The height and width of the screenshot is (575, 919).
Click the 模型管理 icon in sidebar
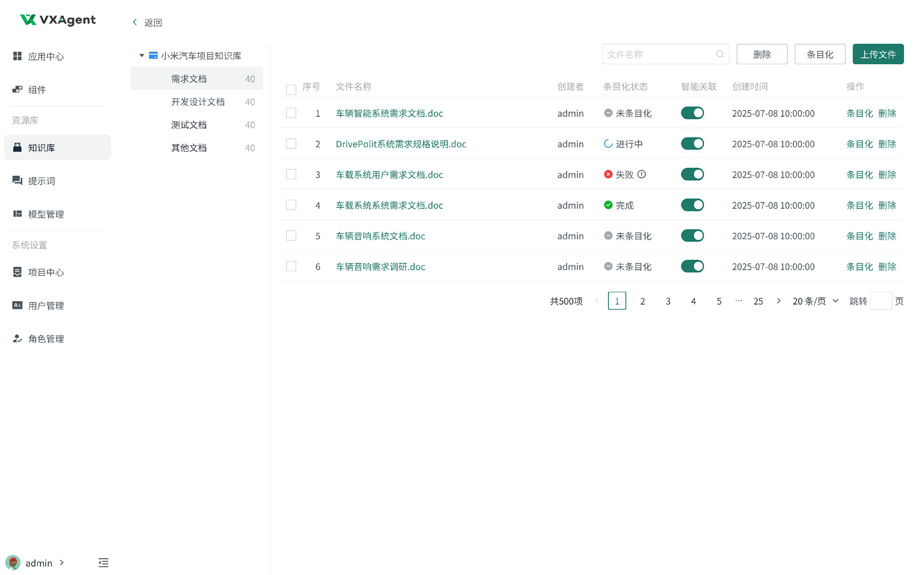pos(17,214)
